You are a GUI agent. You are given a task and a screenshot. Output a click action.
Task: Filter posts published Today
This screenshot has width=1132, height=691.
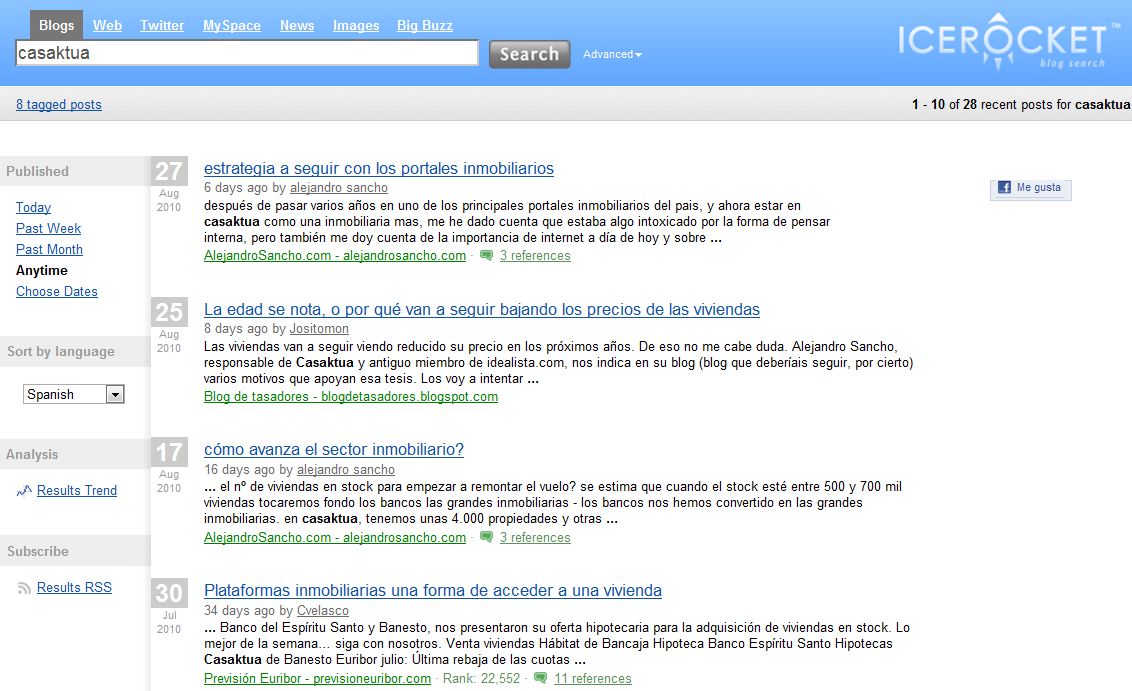(x=33, y=207)
